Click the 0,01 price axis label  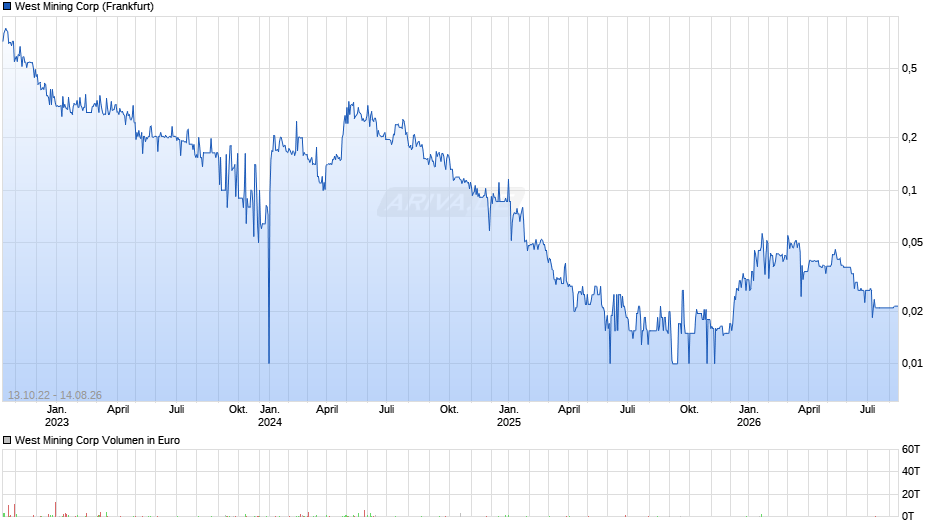point(912,363)
